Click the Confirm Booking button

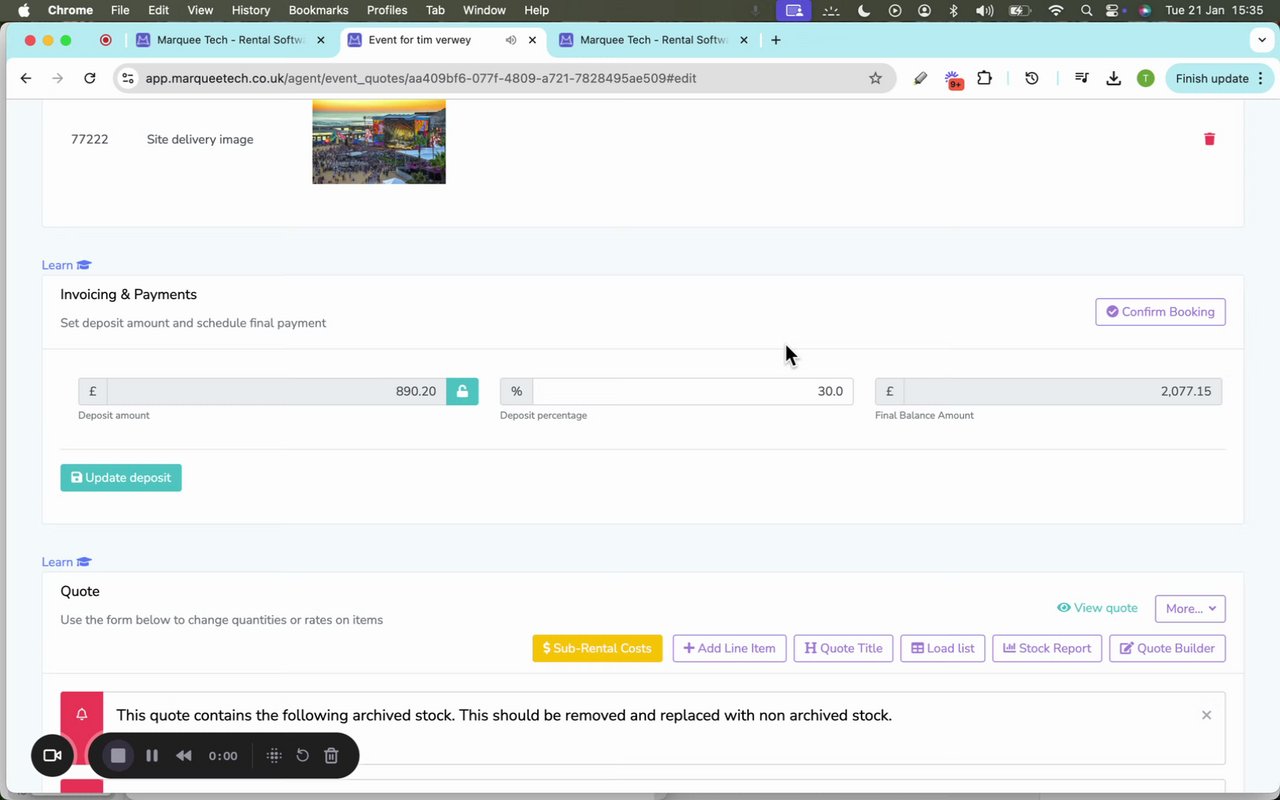point(1160,312)
